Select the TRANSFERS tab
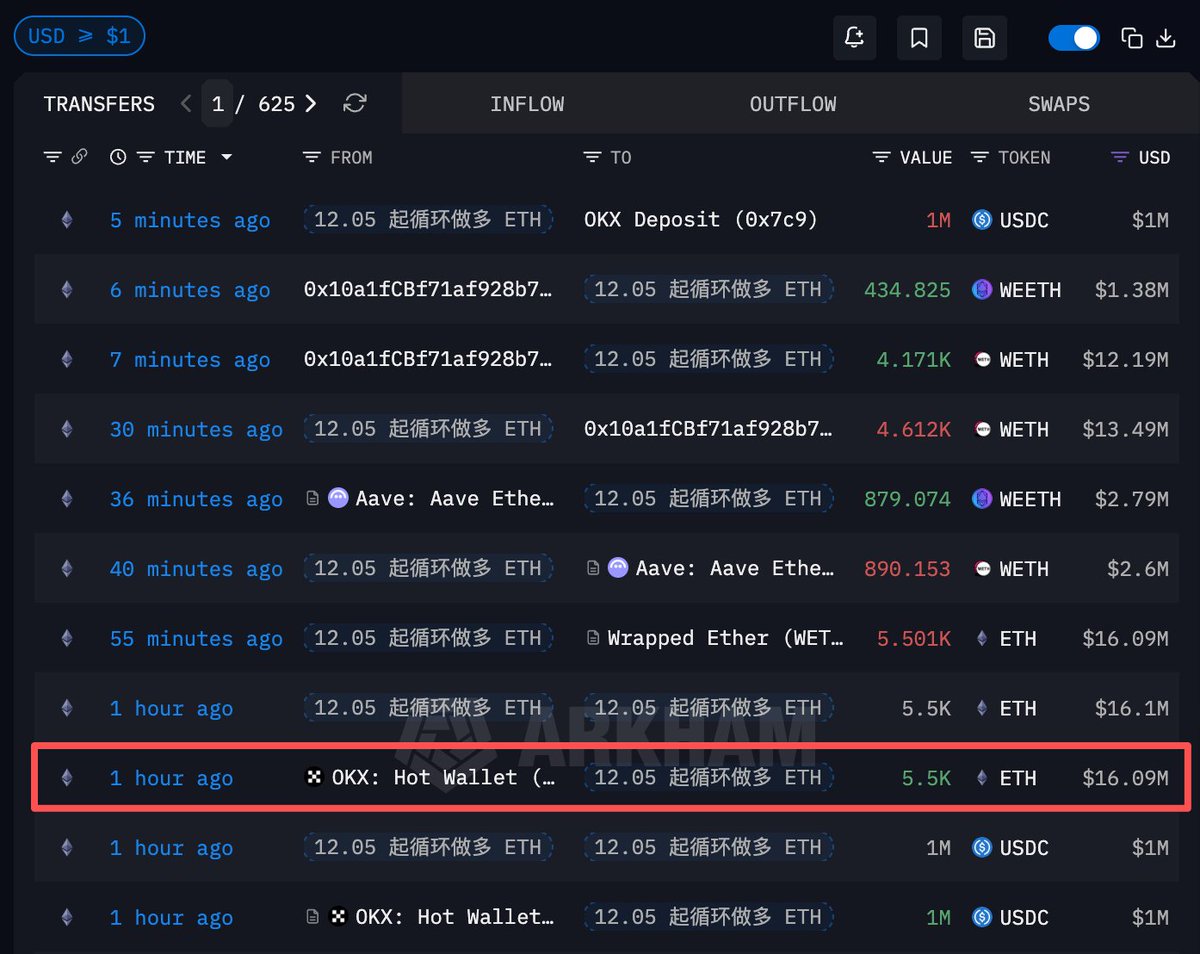This screenshot has height=954, width=1200. coord(99,104)
